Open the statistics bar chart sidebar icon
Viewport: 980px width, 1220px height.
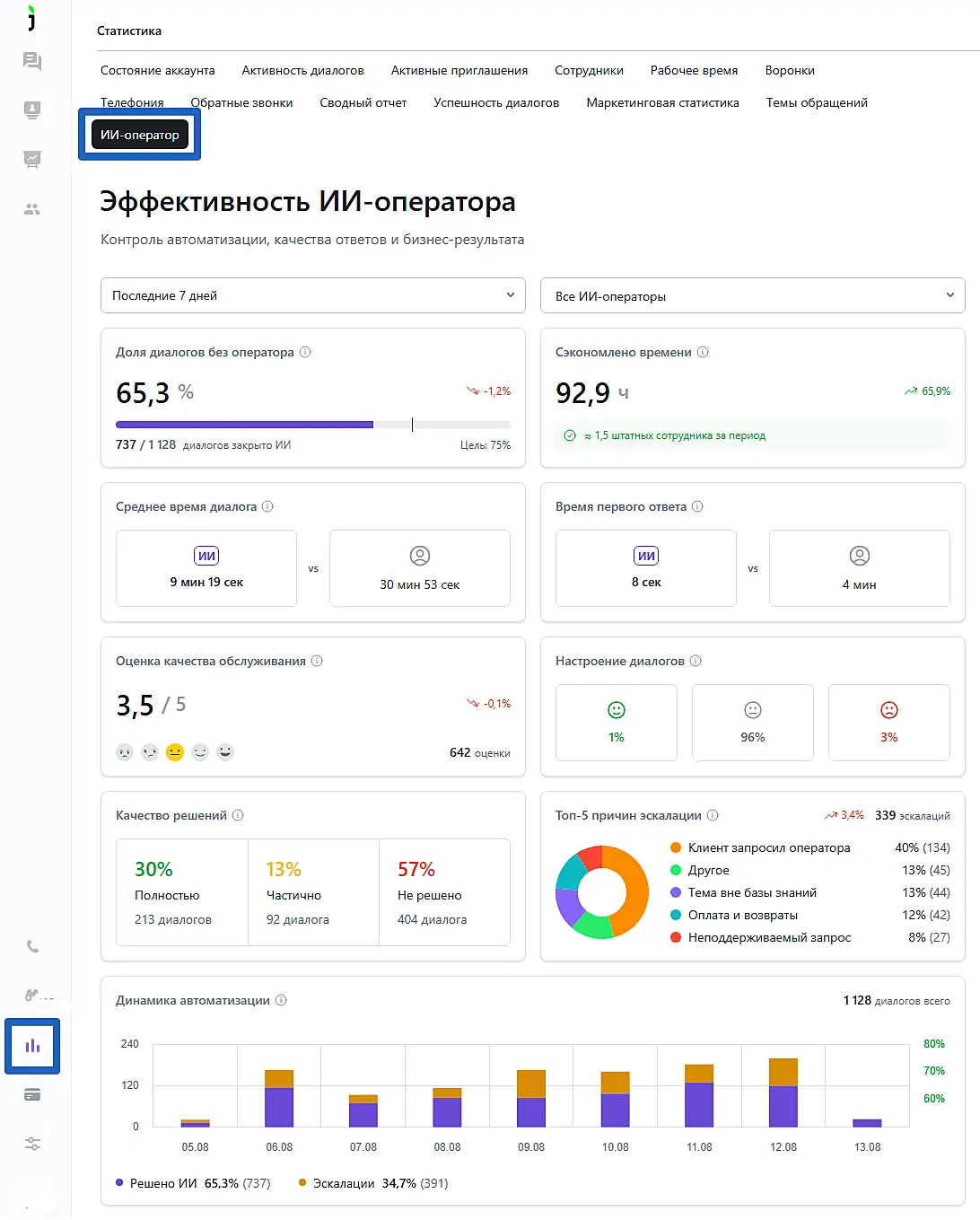coord(32,1046)
